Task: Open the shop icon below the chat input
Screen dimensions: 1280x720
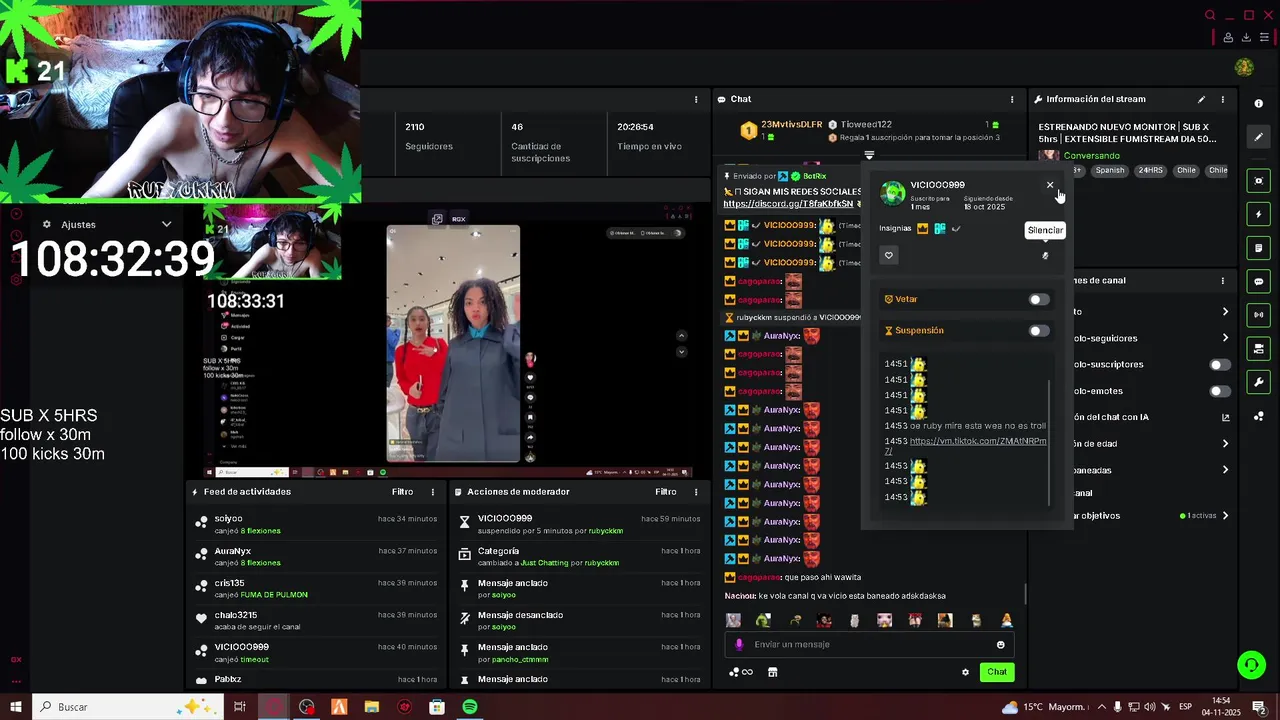Action: [x=772, y=672]
